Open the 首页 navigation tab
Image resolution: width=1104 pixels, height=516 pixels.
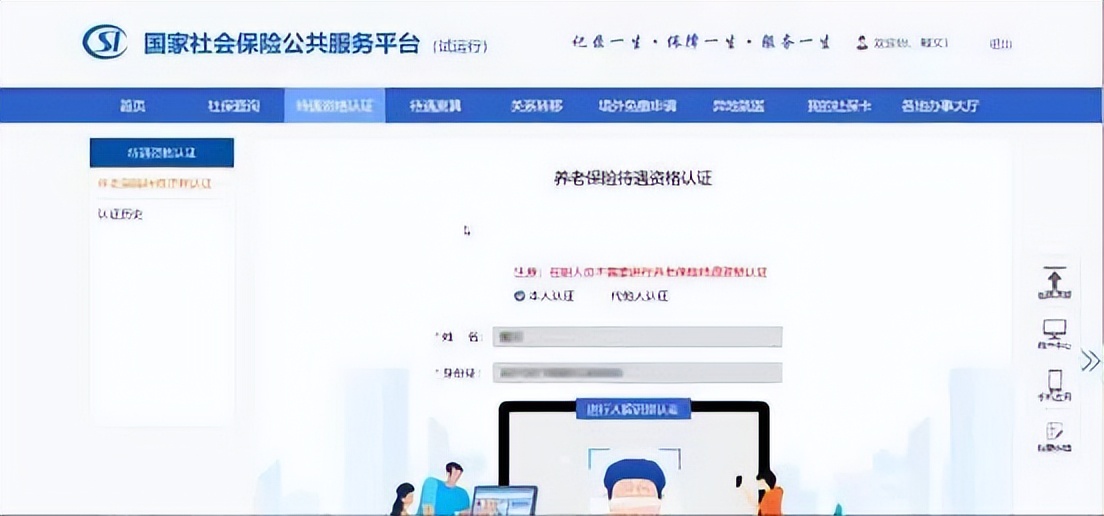132,106
